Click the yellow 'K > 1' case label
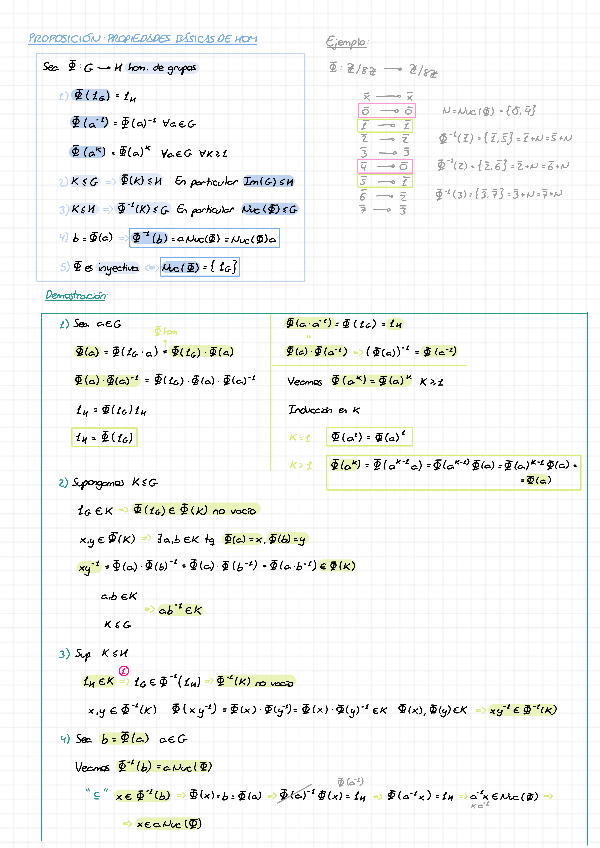The width and height of the screenshot is (600, 848). [300, 465]
